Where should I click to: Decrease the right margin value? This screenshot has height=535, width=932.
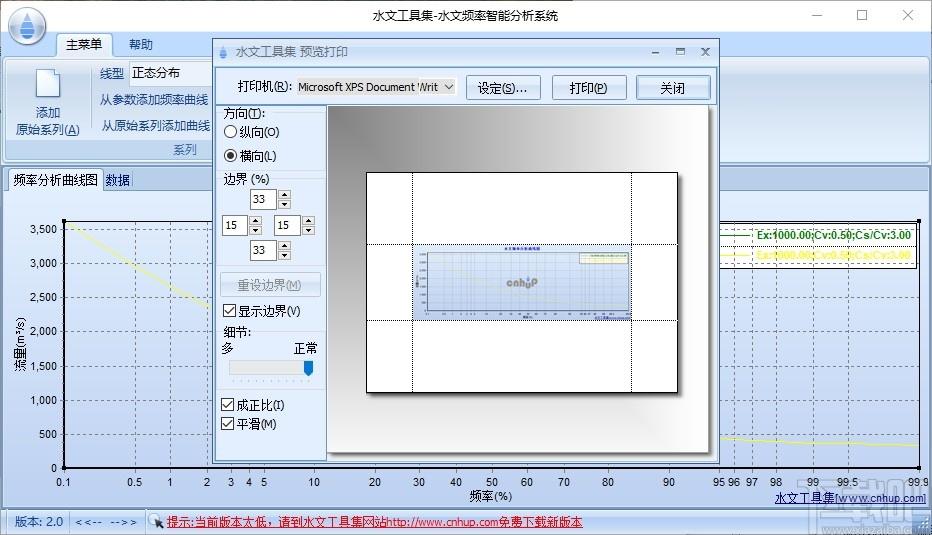pos(308,230)
